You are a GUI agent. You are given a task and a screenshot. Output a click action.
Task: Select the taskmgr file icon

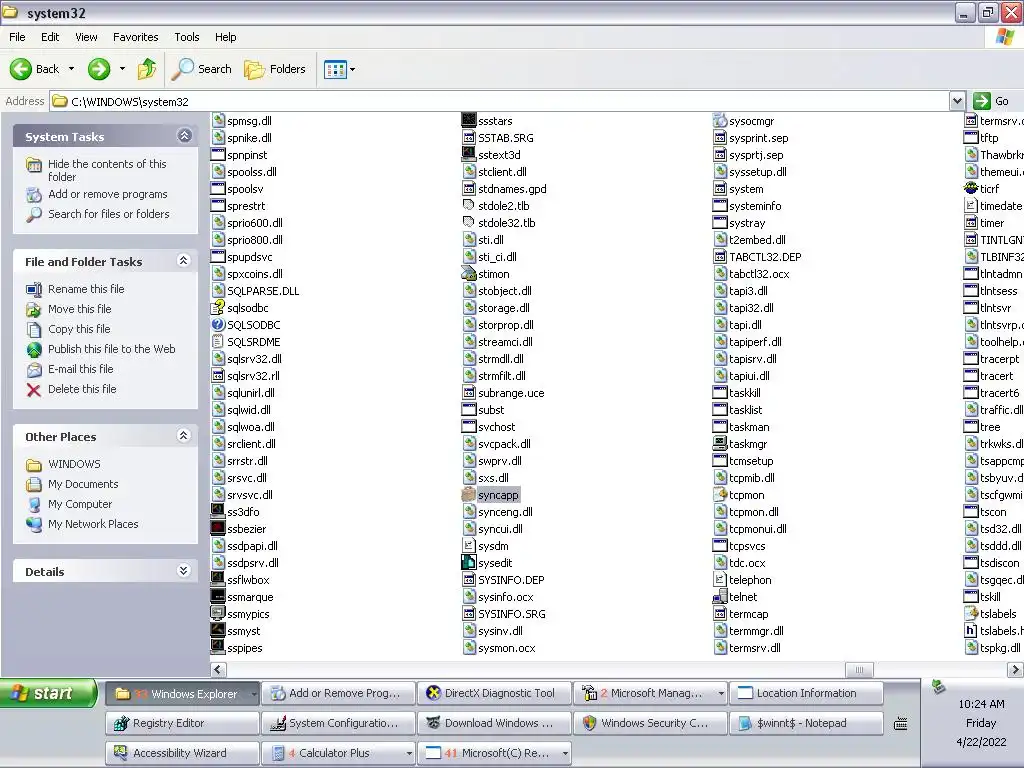tap(720, 444)
